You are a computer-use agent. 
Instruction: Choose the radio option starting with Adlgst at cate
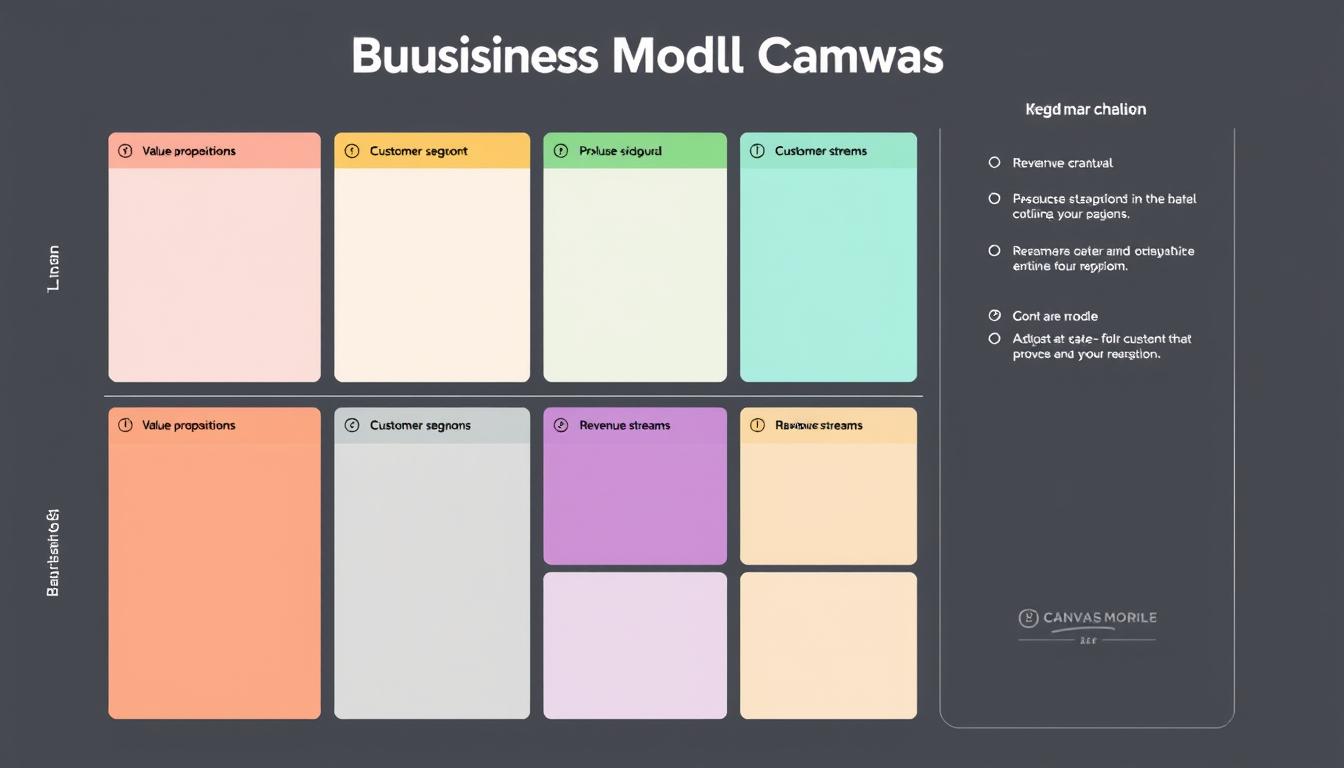pos(994,339)
